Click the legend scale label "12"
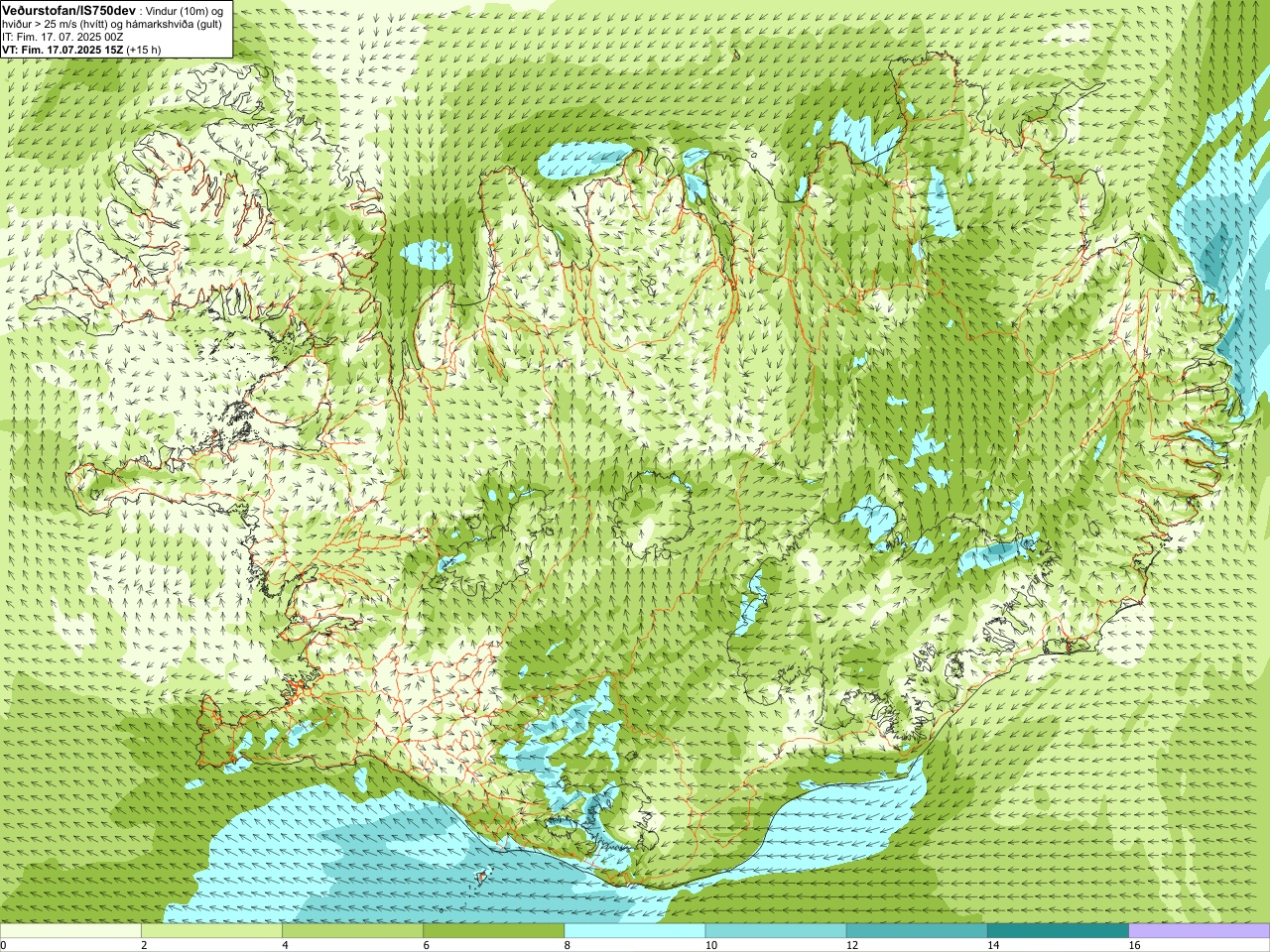 [852, 945]
